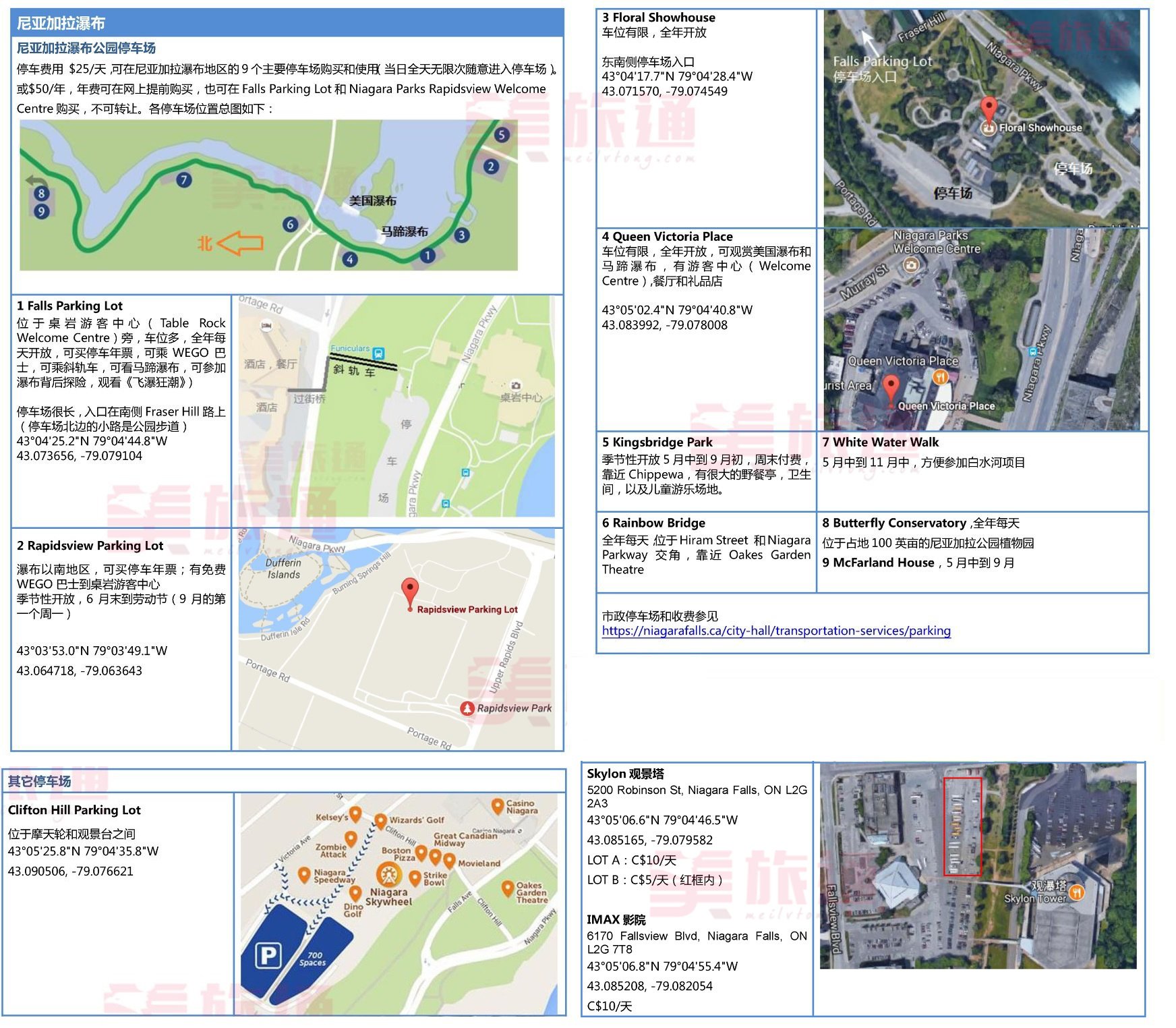
Task: Select the red Floral Showhouse map pin
Action: pos(988,111)
